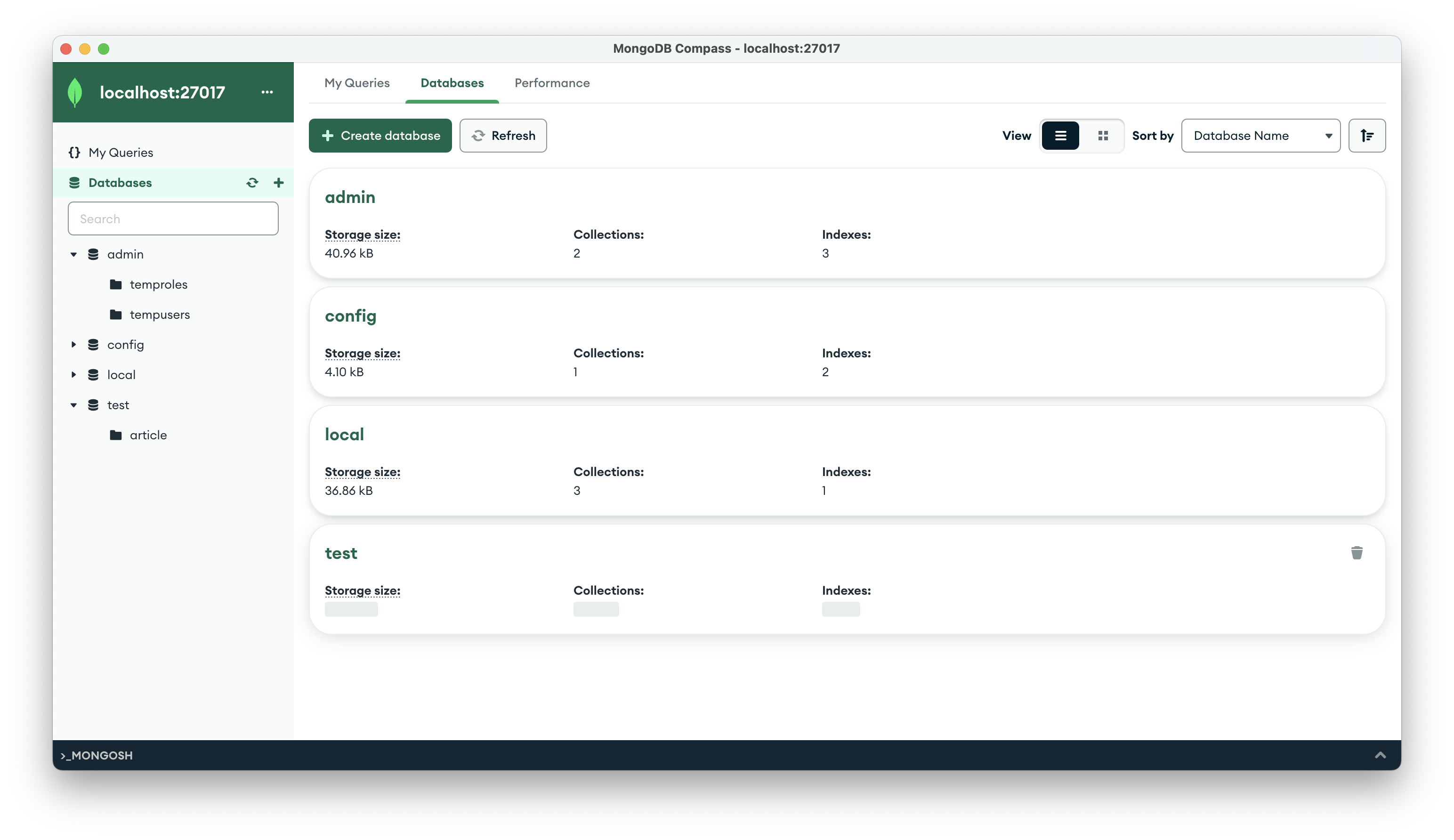
Task: Click the macOS green zoom window button
Action: click(104, 49)
